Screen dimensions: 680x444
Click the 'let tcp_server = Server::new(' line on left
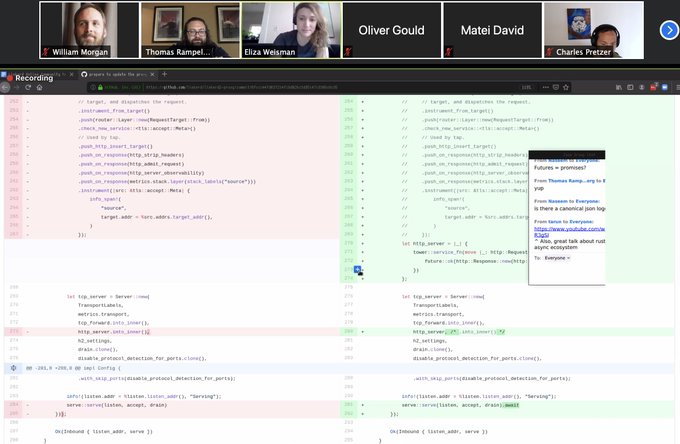click(x=108, y=297)
